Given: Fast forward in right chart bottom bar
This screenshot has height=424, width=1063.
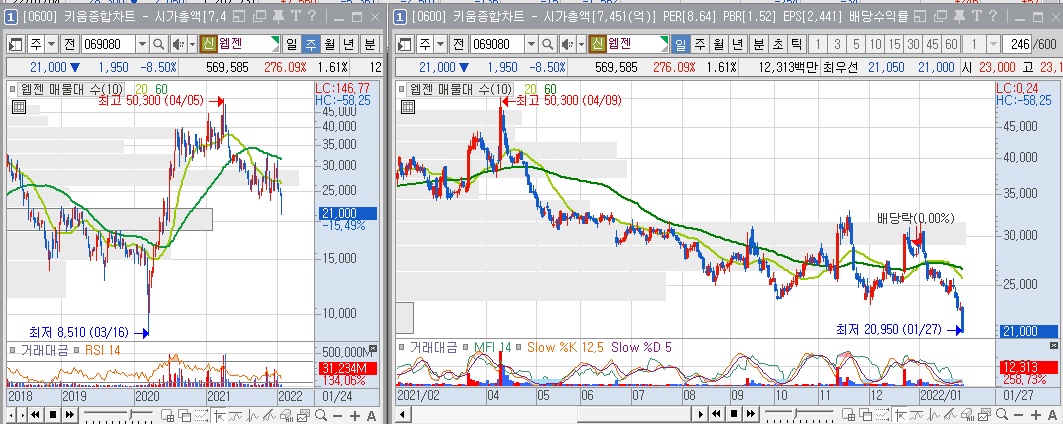Looking at the screenshot, I should click(751, 415).
